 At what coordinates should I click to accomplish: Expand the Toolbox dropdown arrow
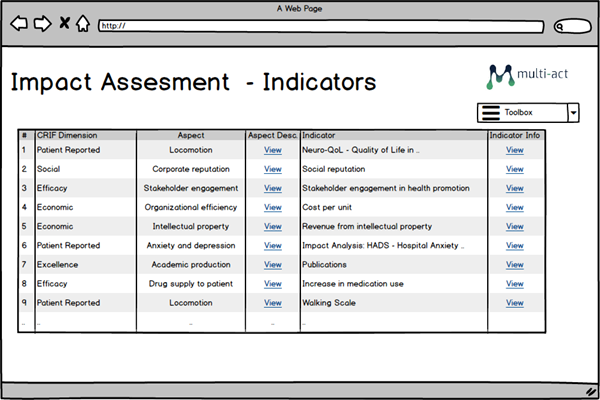573,113
